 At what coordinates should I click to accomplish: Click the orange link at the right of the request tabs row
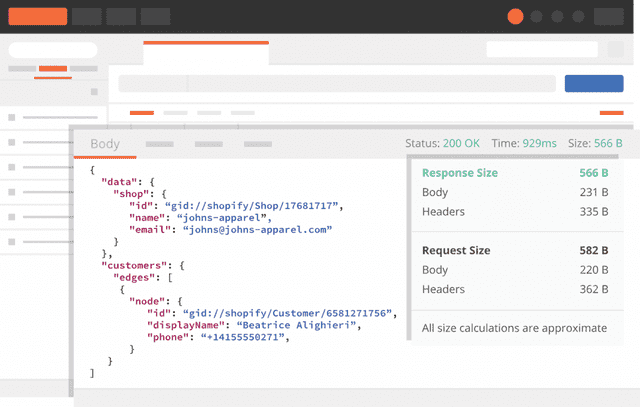(614, 113)
